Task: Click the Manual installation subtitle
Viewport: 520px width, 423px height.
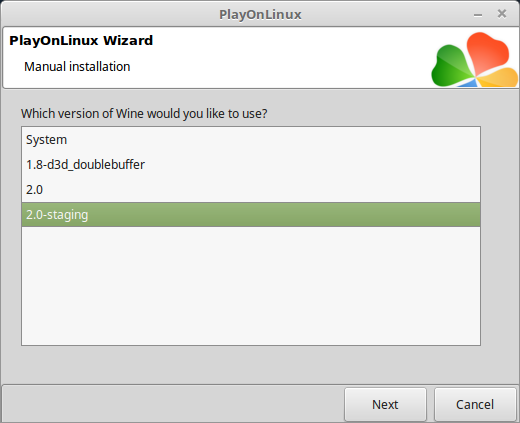Action: click(77, 67)
